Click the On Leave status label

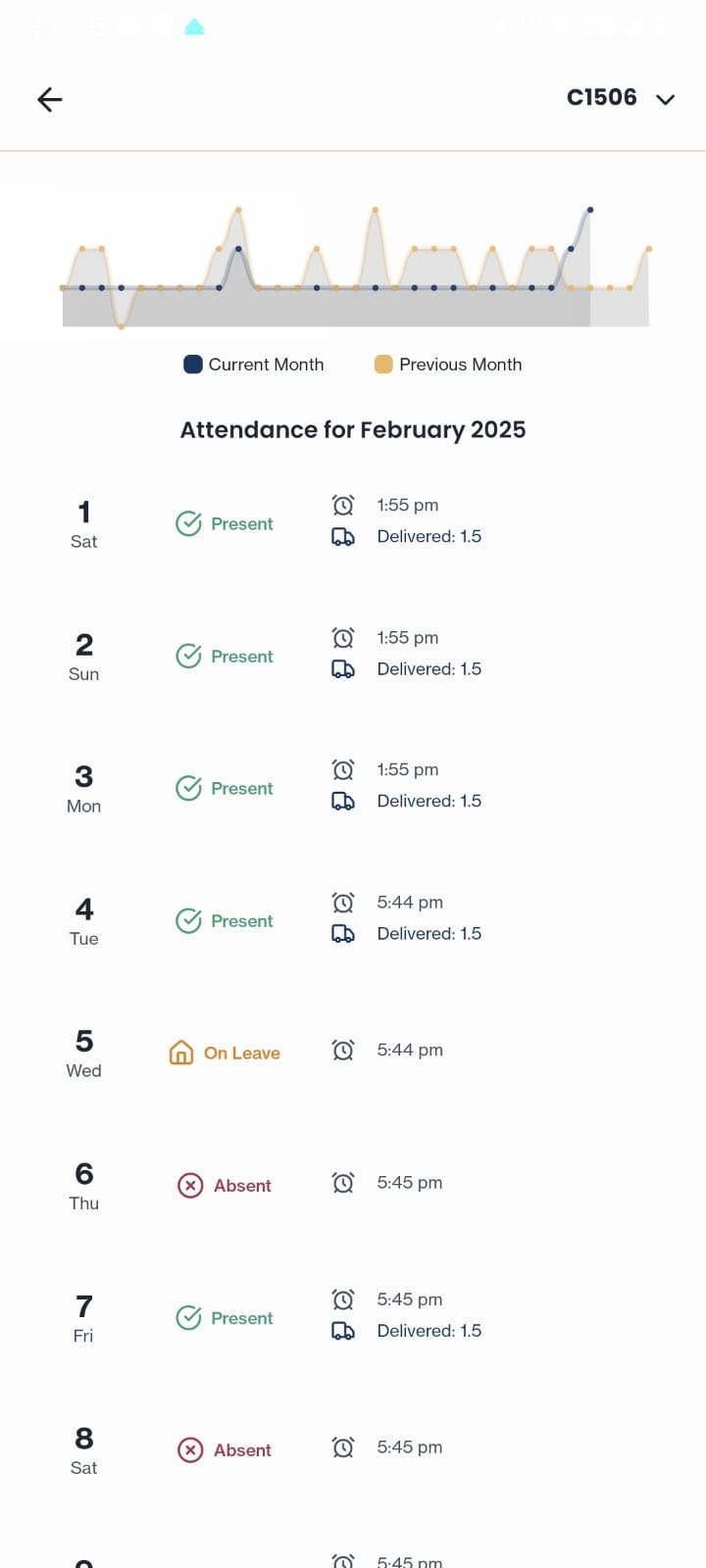pyautogui.click(x=242, y=1053)
